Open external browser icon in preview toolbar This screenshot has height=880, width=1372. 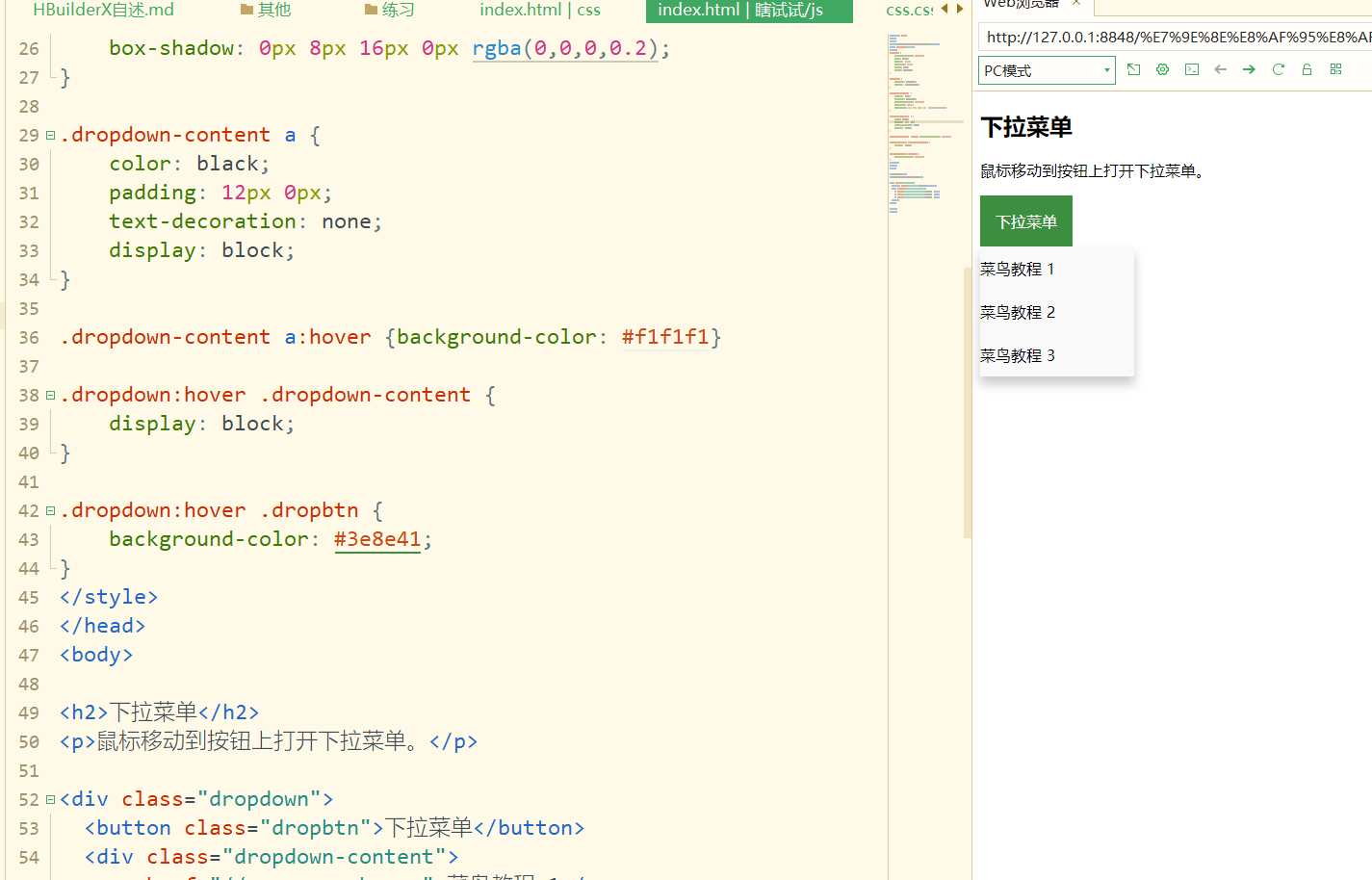(x=1134, y=69)
